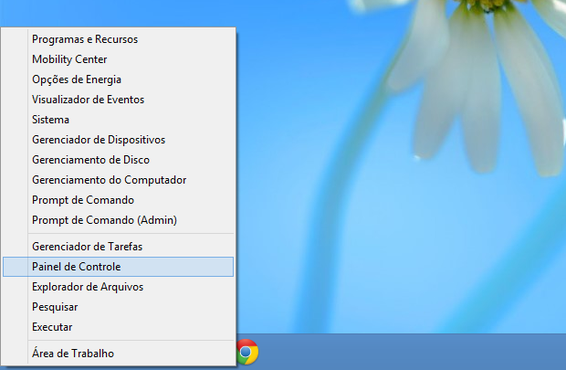The image size is (566, 370).
Task: Choose the Sistema entry
Action: [x=118, y=119]
